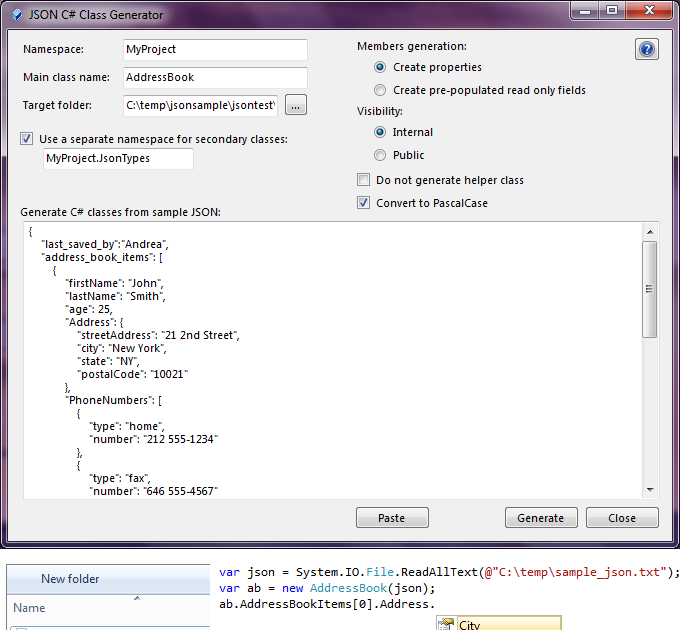
Task: Click the File.ReadAllText code line
Action: [449, 572]
